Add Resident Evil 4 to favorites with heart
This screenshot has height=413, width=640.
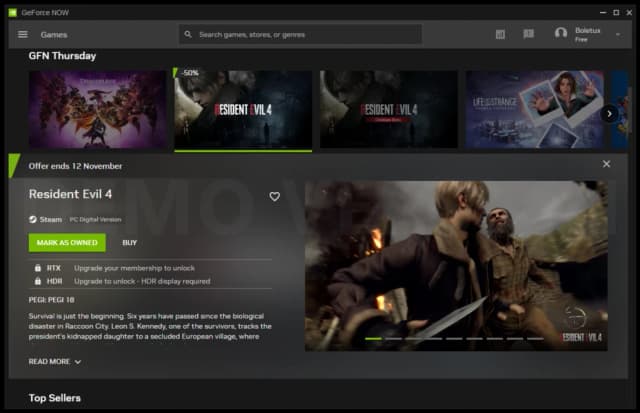coord(275,196)
